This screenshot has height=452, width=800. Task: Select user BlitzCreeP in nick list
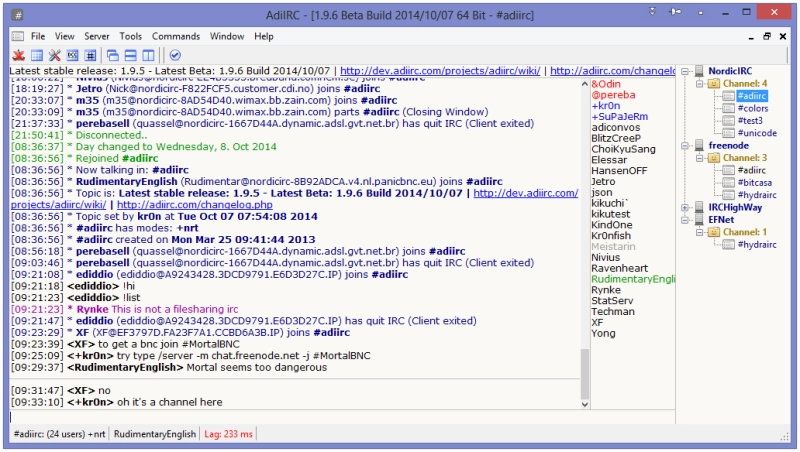(616, 138)
